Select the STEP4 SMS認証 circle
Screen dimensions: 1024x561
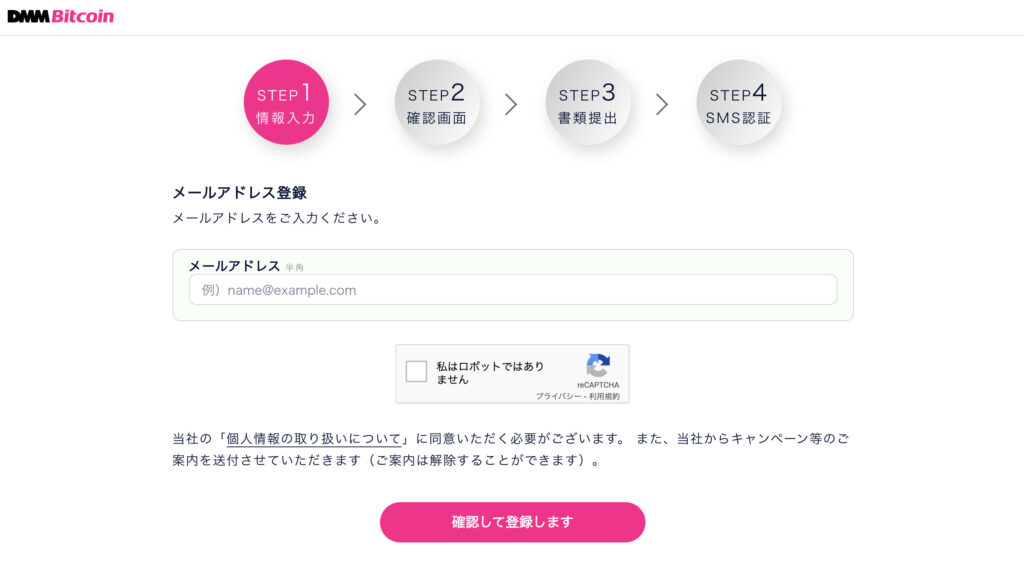(x=739, y=102)
